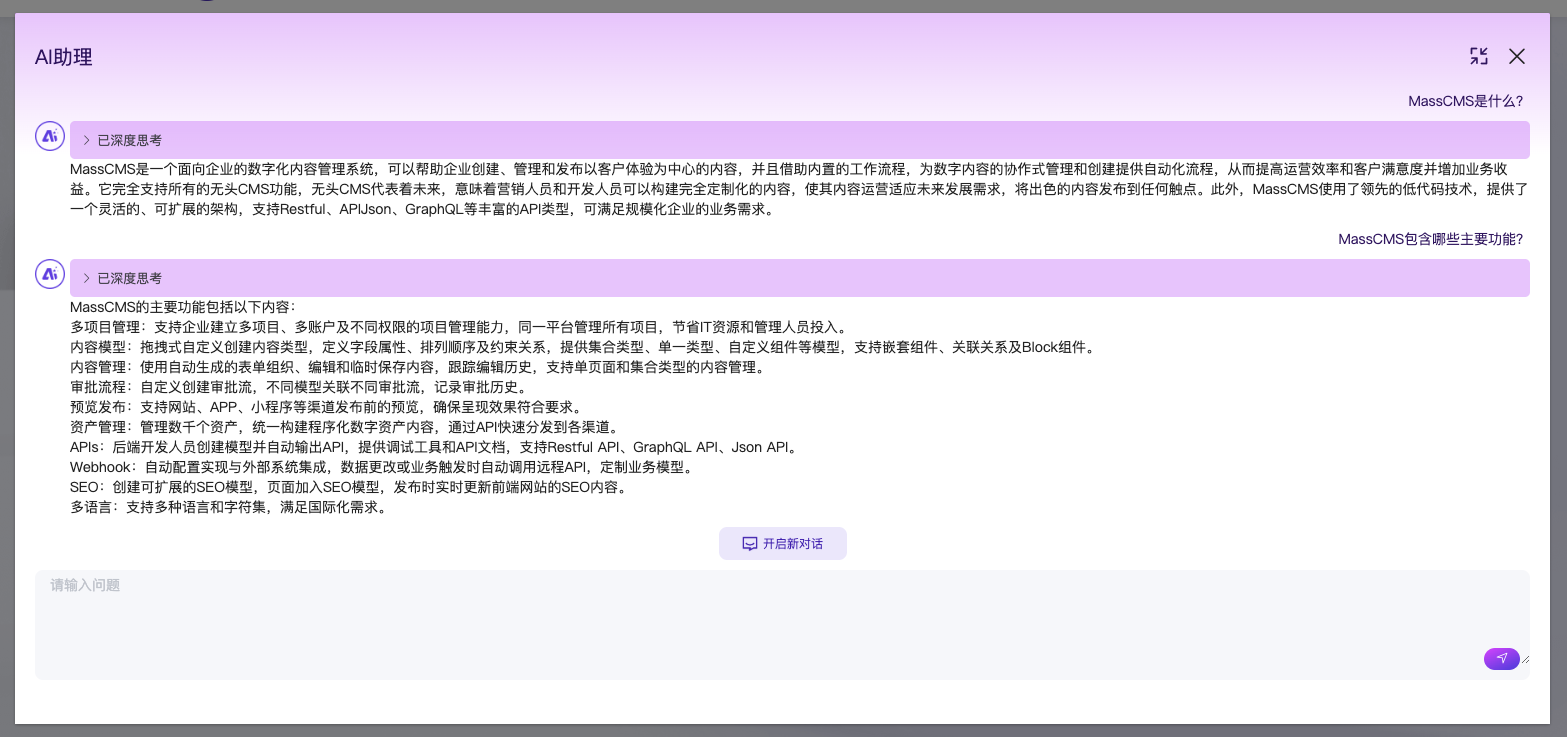Start a new chat with 开启新对话
The width and height of the screenshot is (1567, 737).
(783, 543)
